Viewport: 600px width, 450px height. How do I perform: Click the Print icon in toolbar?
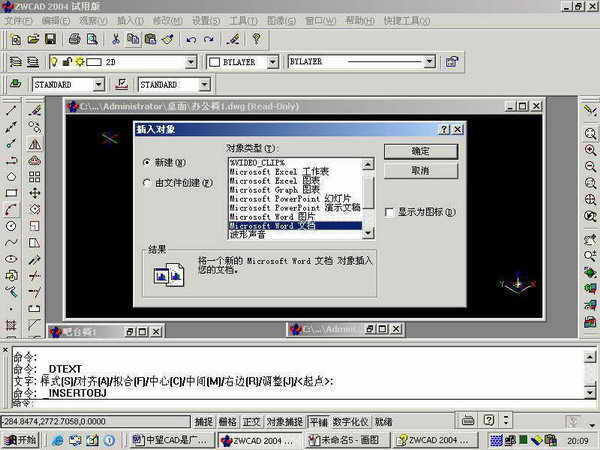click(74, 39)
